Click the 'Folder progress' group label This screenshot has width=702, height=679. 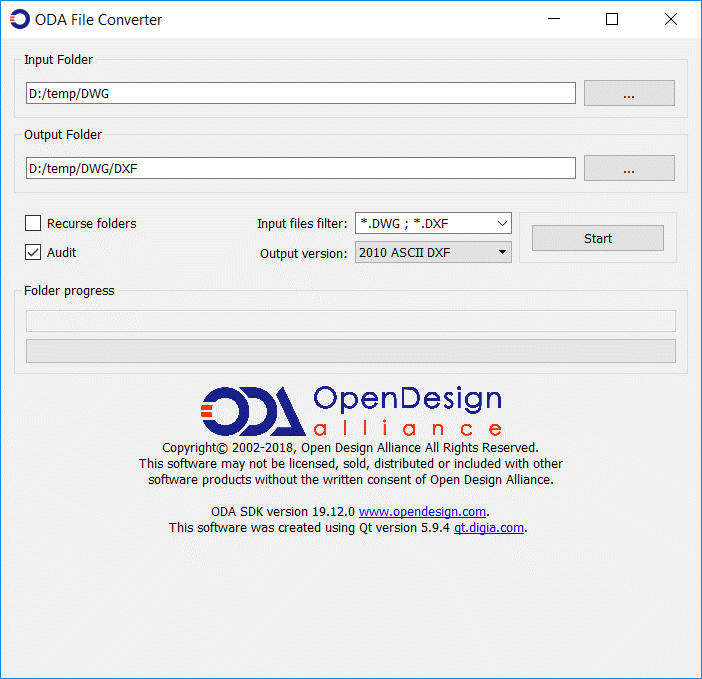[69, 290]
